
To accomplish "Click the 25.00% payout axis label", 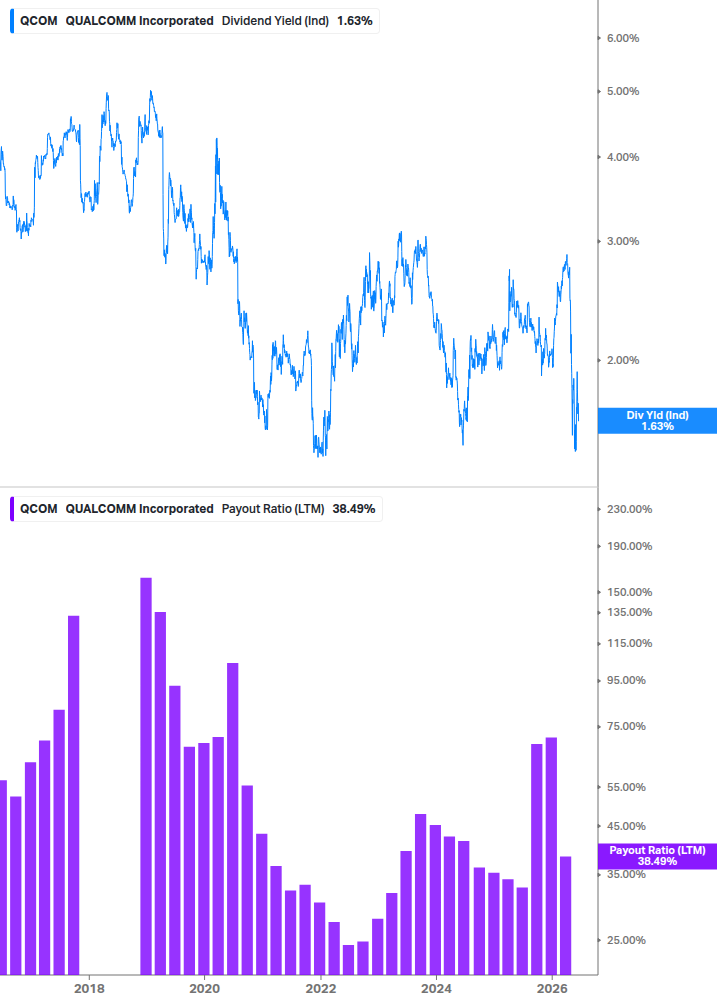I will coord(626,941).
